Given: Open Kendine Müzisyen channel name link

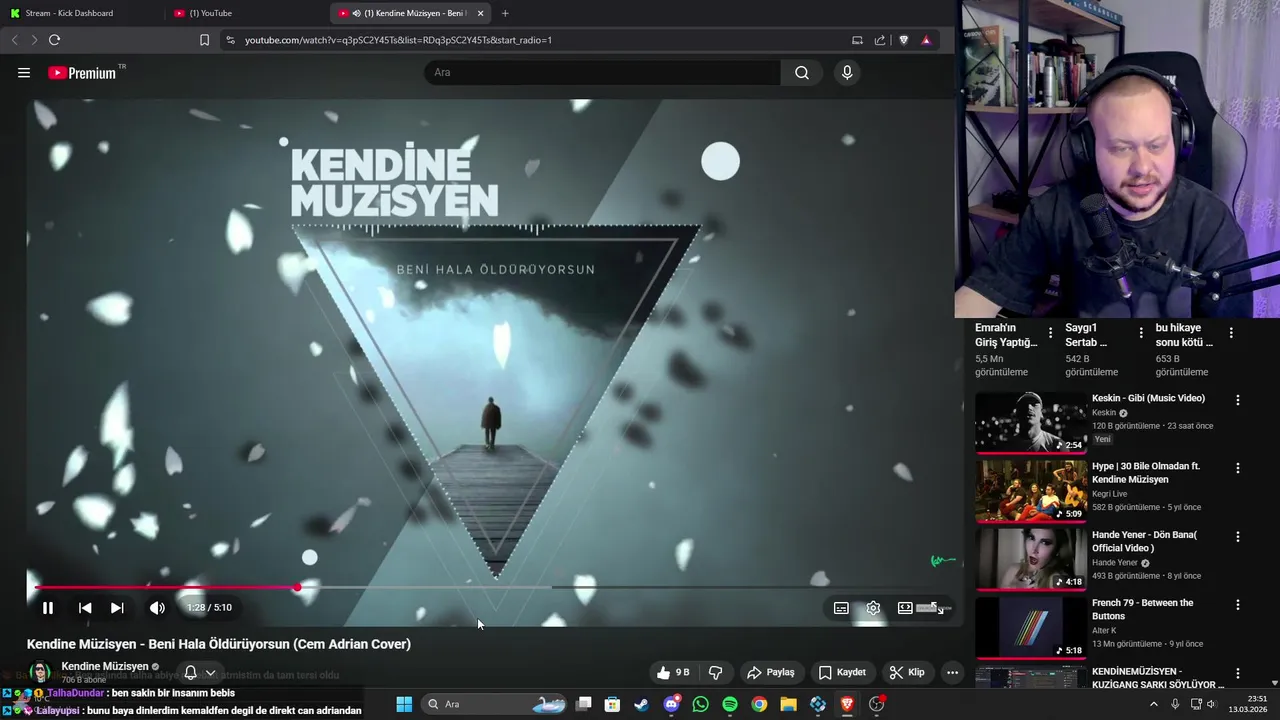Looking at the screenshot, I should (104, 666).
